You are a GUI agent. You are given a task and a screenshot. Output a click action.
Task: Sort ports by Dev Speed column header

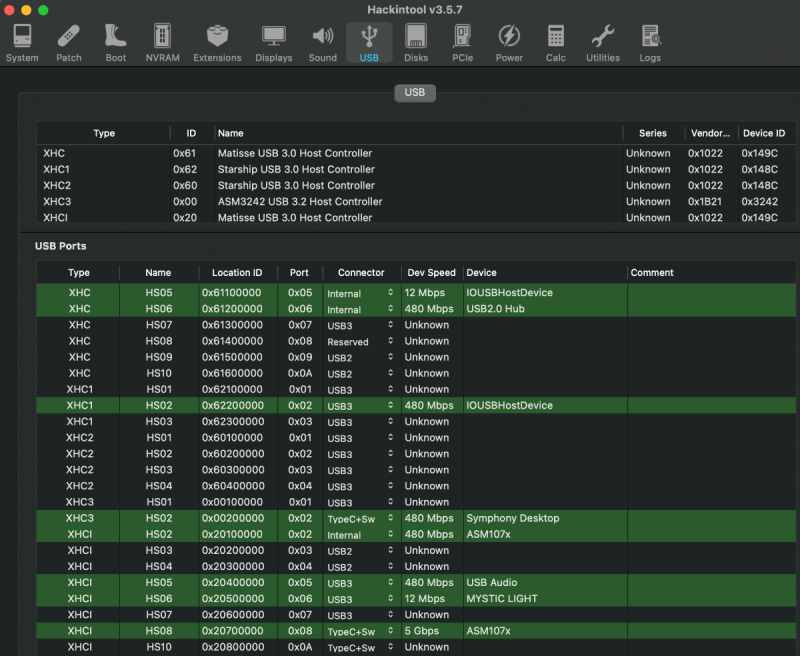click(431, 272)
